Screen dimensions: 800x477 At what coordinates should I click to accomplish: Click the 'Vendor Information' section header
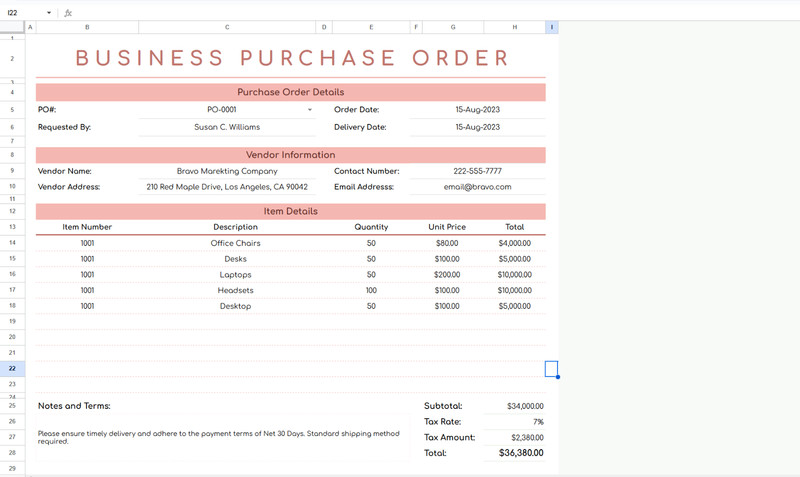point(291,155)
